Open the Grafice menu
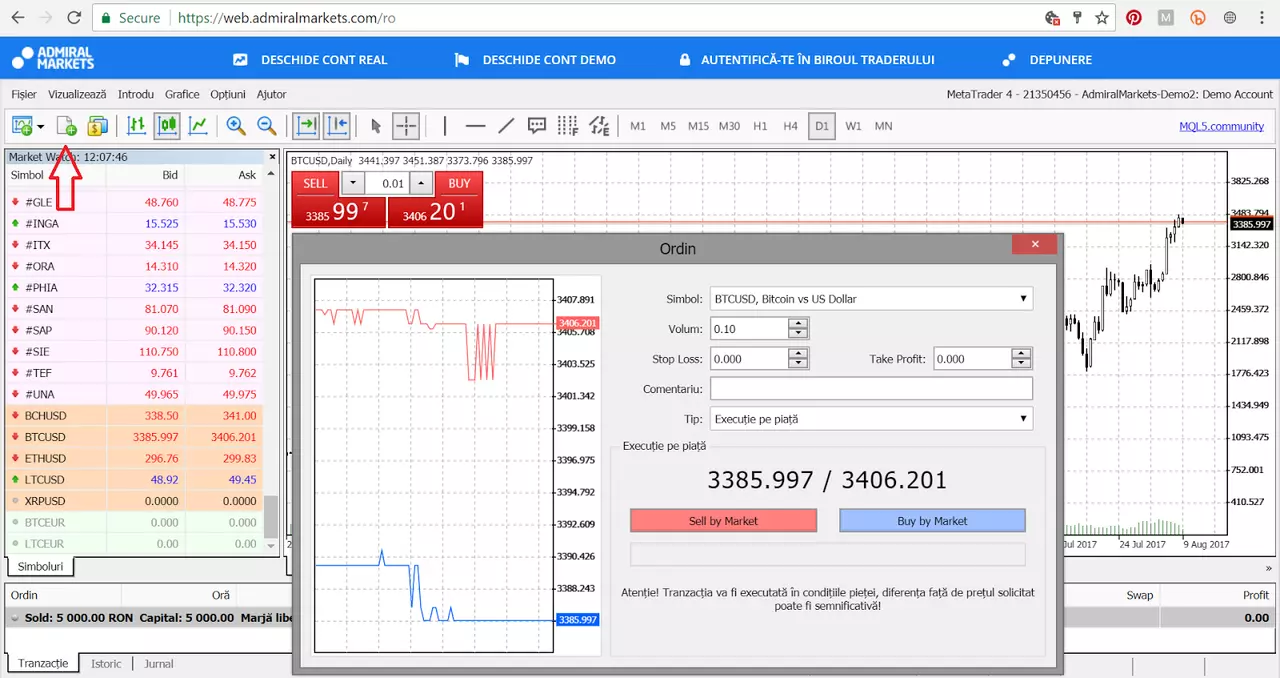 [182, 94]
